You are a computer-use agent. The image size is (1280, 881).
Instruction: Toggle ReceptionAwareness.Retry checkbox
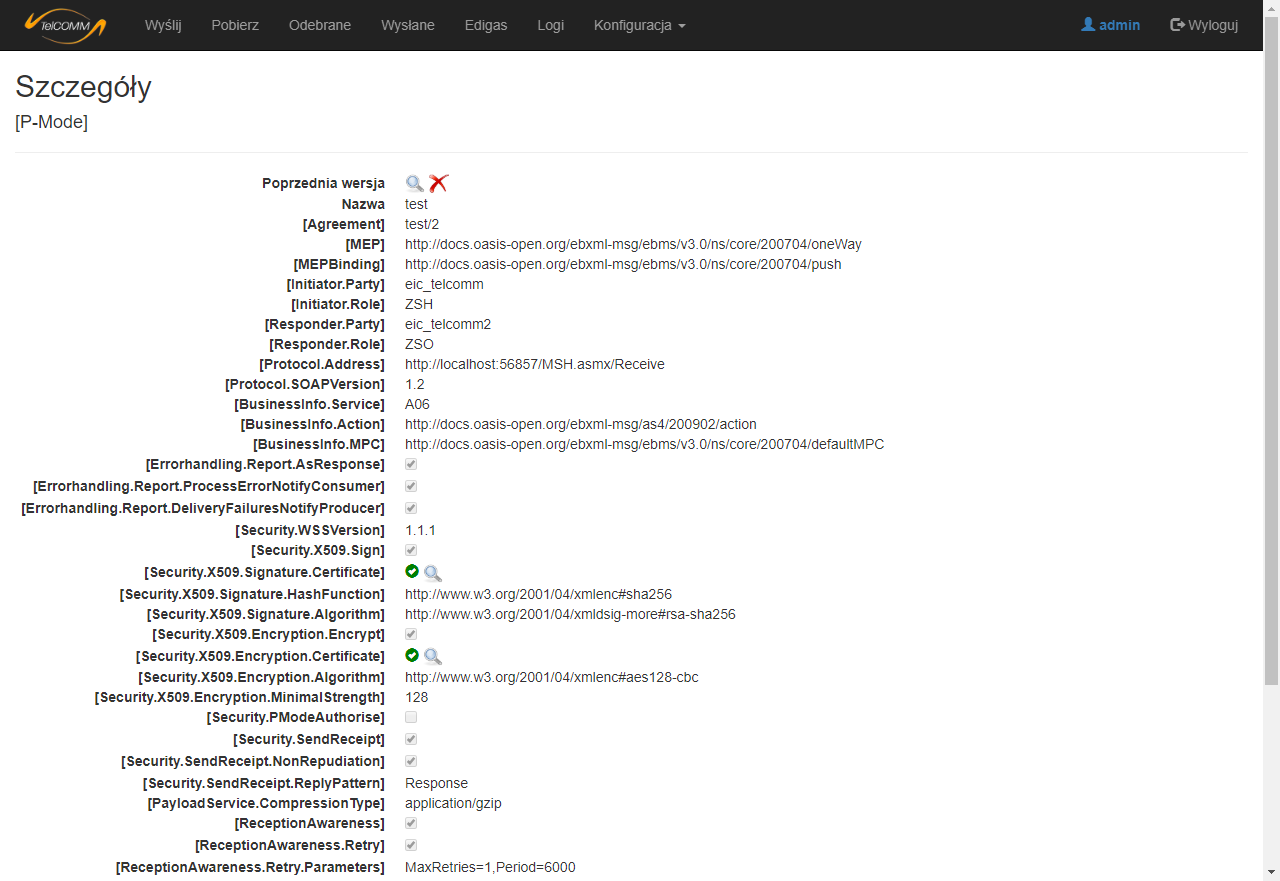(x=411, y=846)
